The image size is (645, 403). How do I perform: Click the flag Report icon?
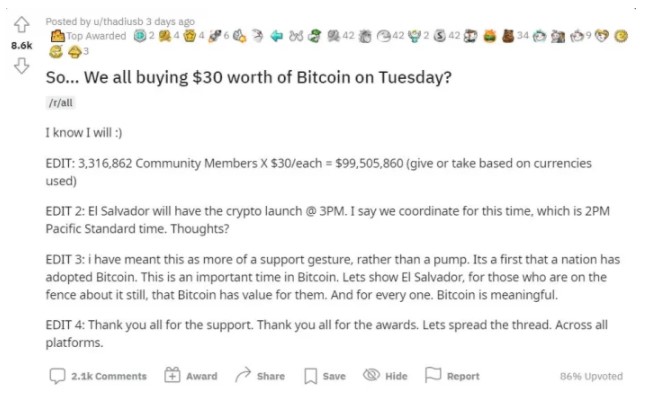click(432, 375)
